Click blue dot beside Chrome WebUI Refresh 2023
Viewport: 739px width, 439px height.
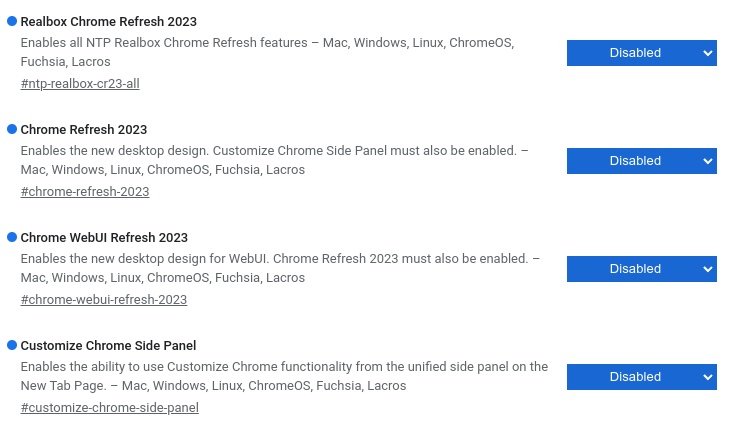pos(12,237)
